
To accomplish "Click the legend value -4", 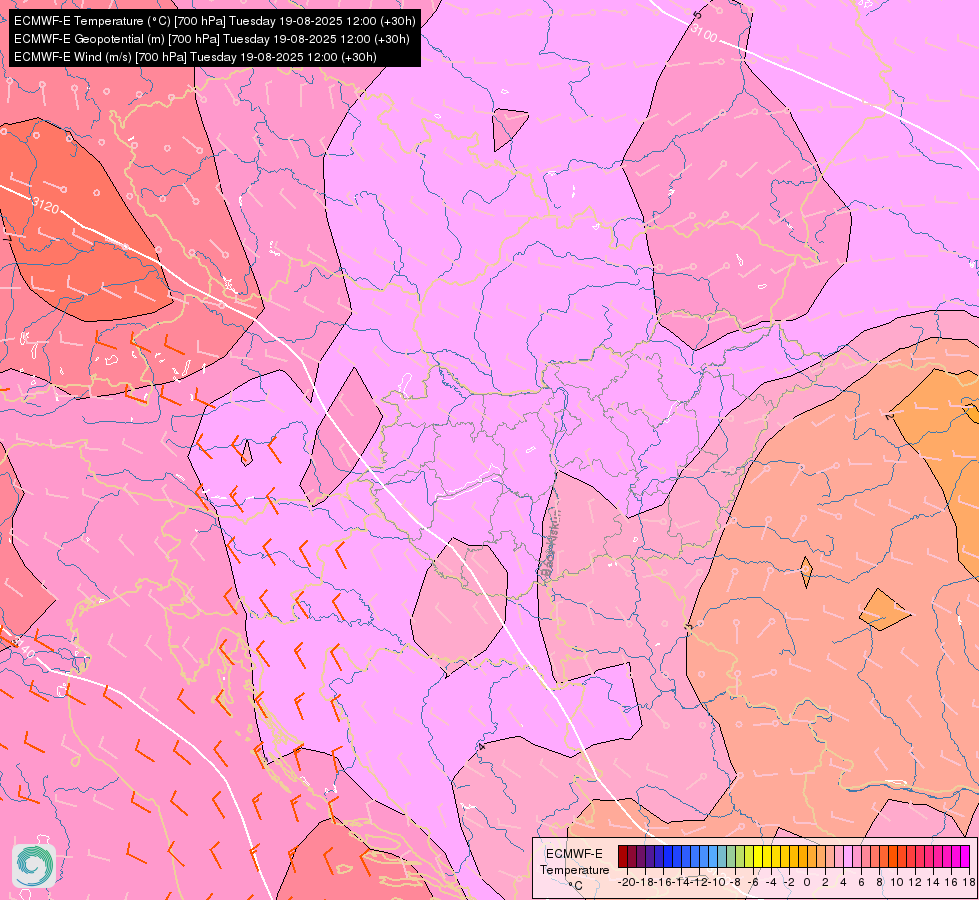I will 771,883.
